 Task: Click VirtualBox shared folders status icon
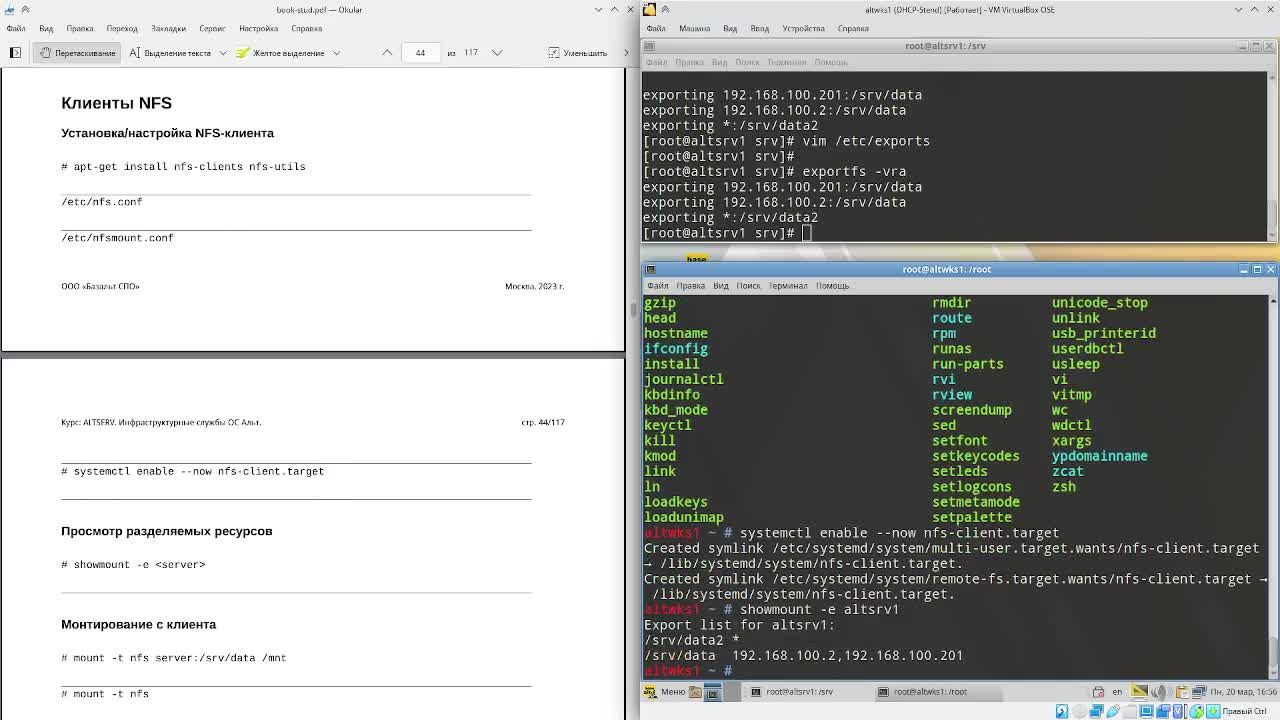(x=1130, y=711)
